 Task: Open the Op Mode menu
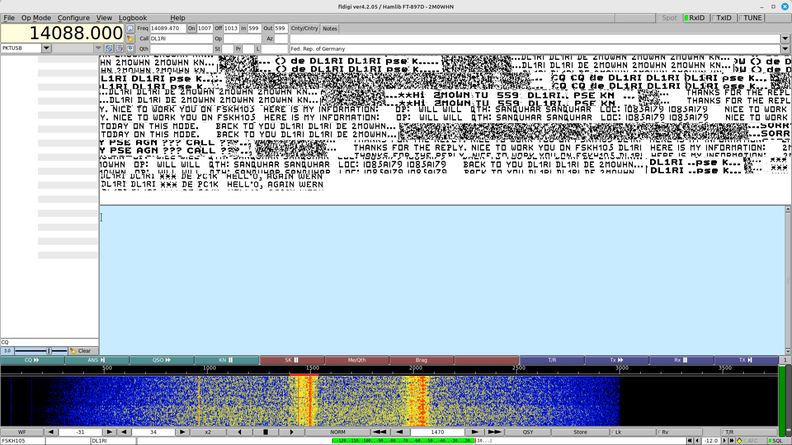coord(36,18)
